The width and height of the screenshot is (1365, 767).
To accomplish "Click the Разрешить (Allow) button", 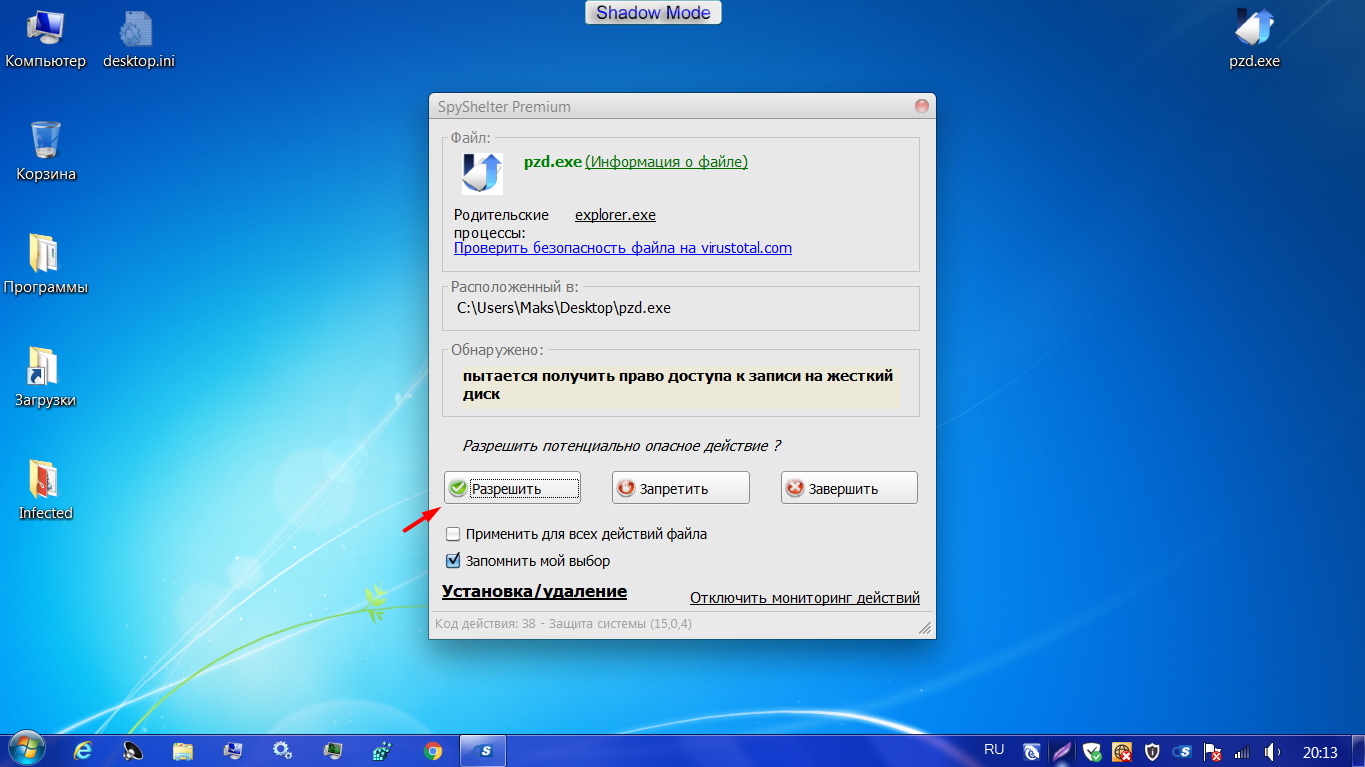I will coord(512,488).
